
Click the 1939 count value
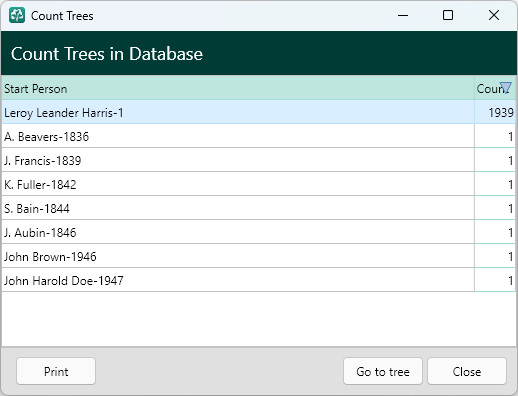pos(501,112)
